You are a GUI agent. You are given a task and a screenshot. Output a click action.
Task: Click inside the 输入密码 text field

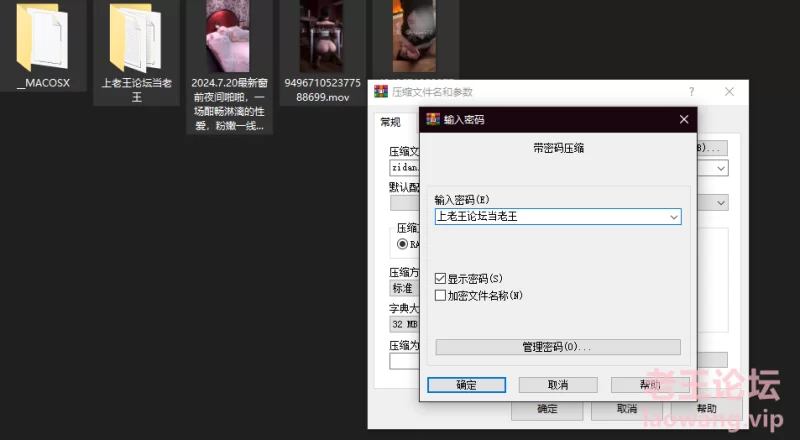550,216
